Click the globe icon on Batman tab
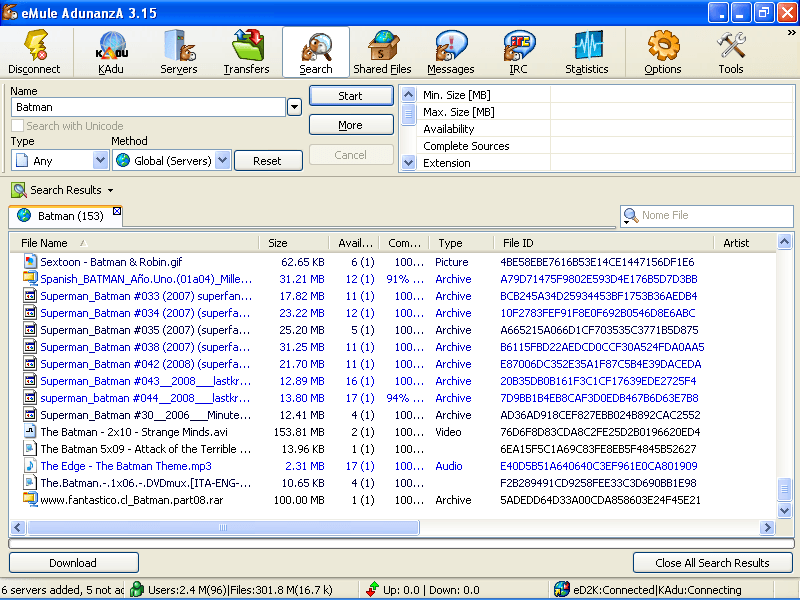800x600 pixels. coord(24,215)
